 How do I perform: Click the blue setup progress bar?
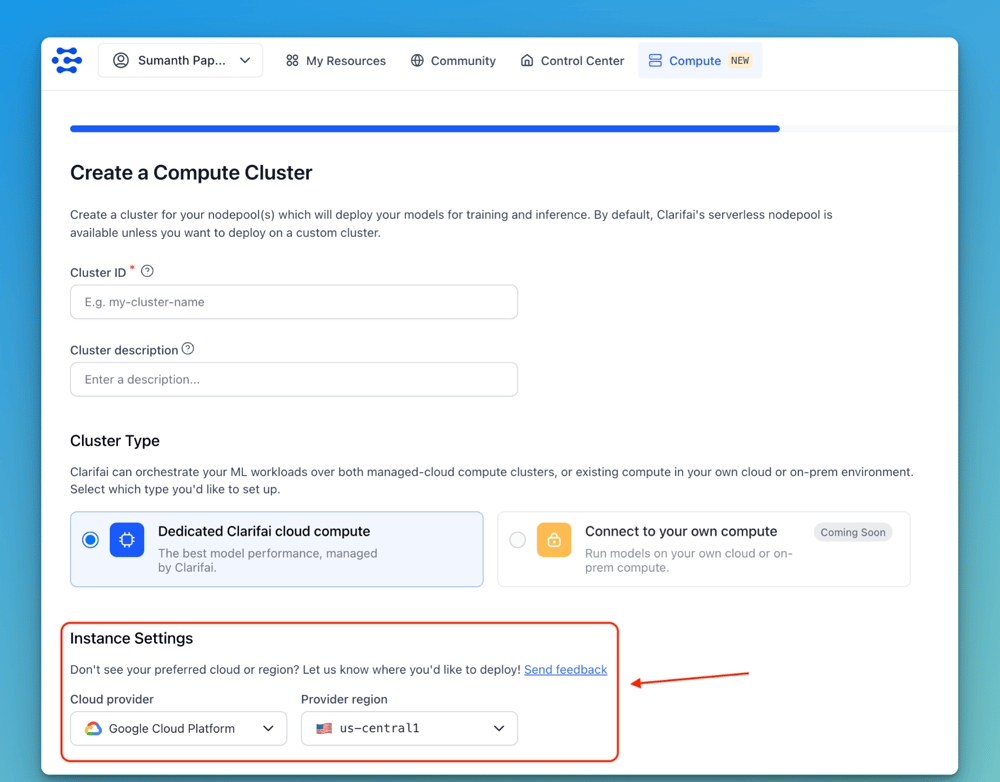point(425,129)
